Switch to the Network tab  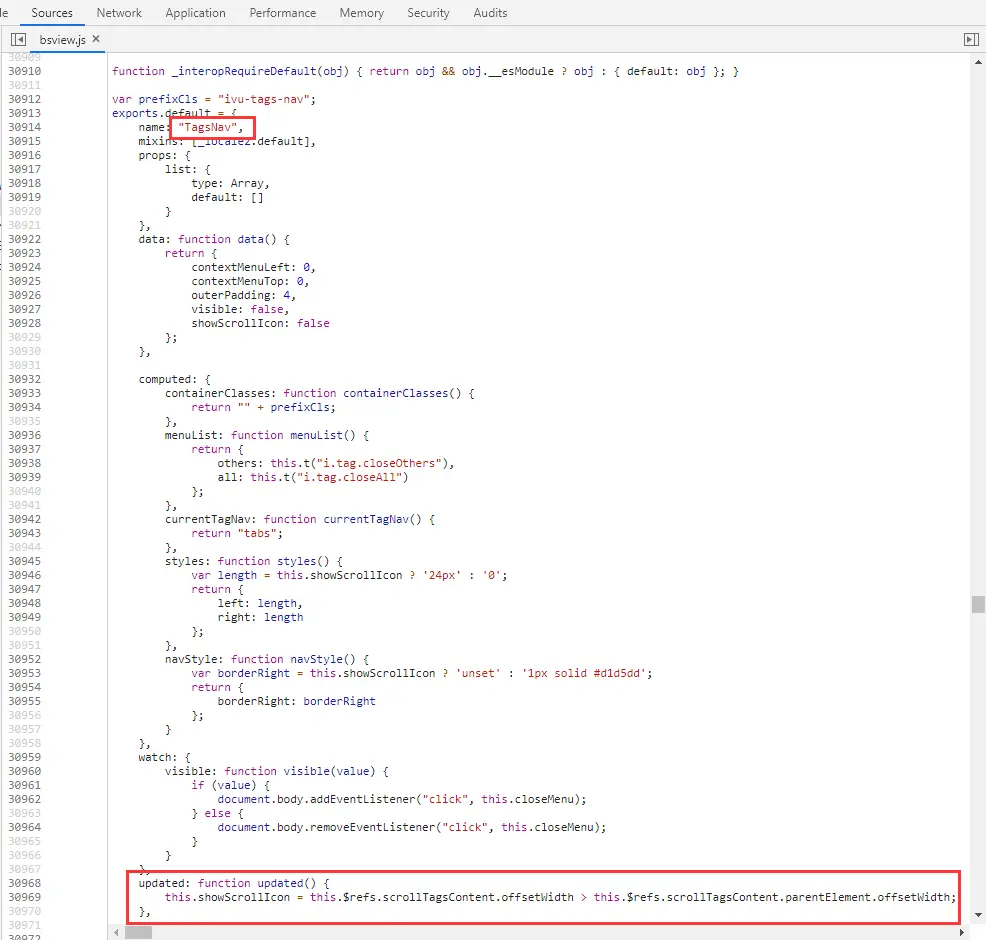(119, 13)
